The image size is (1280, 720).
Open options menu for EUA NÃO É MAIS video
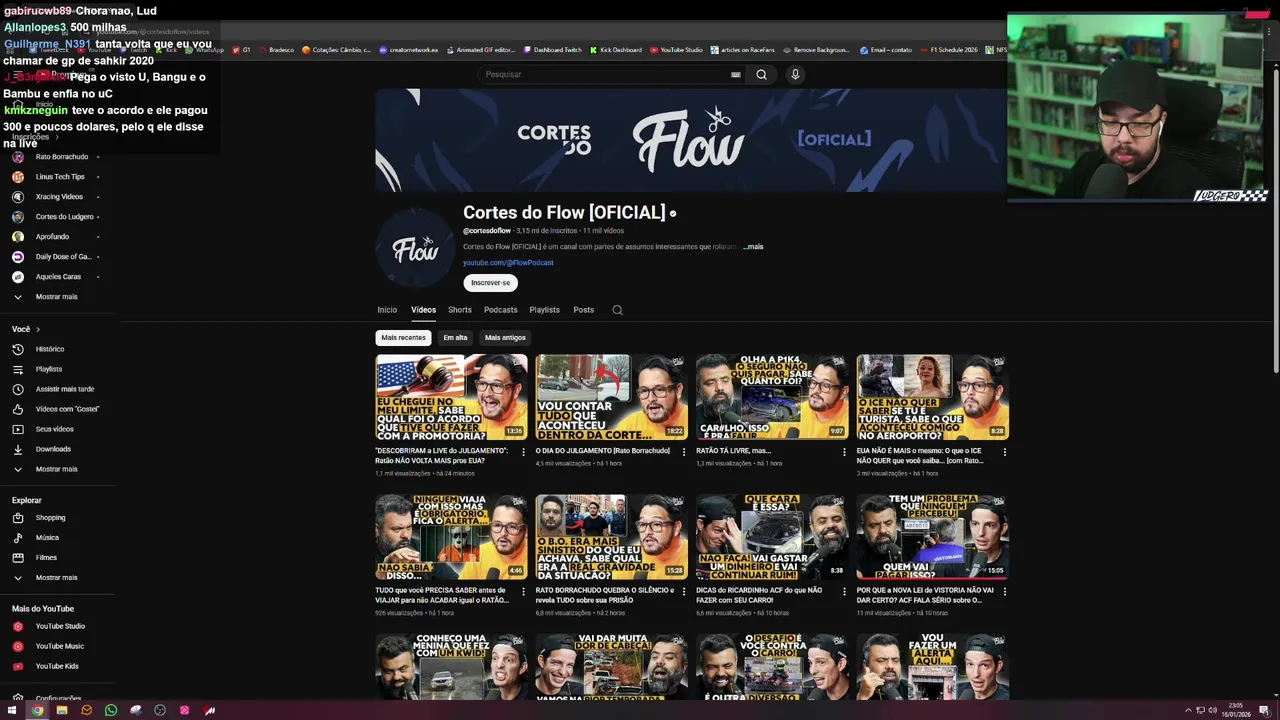click(1004, 452)
